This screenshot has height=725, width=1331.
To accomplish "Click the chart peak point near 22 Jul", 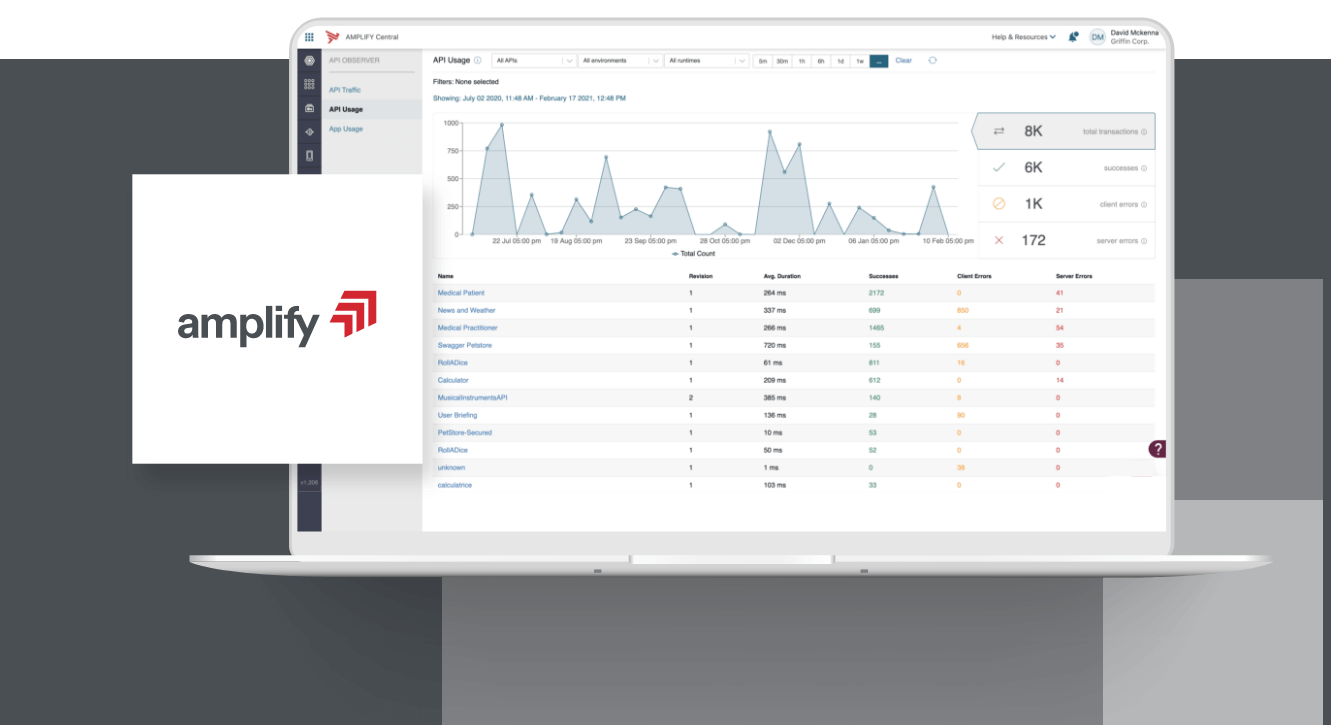I will [x=502, y=125].
